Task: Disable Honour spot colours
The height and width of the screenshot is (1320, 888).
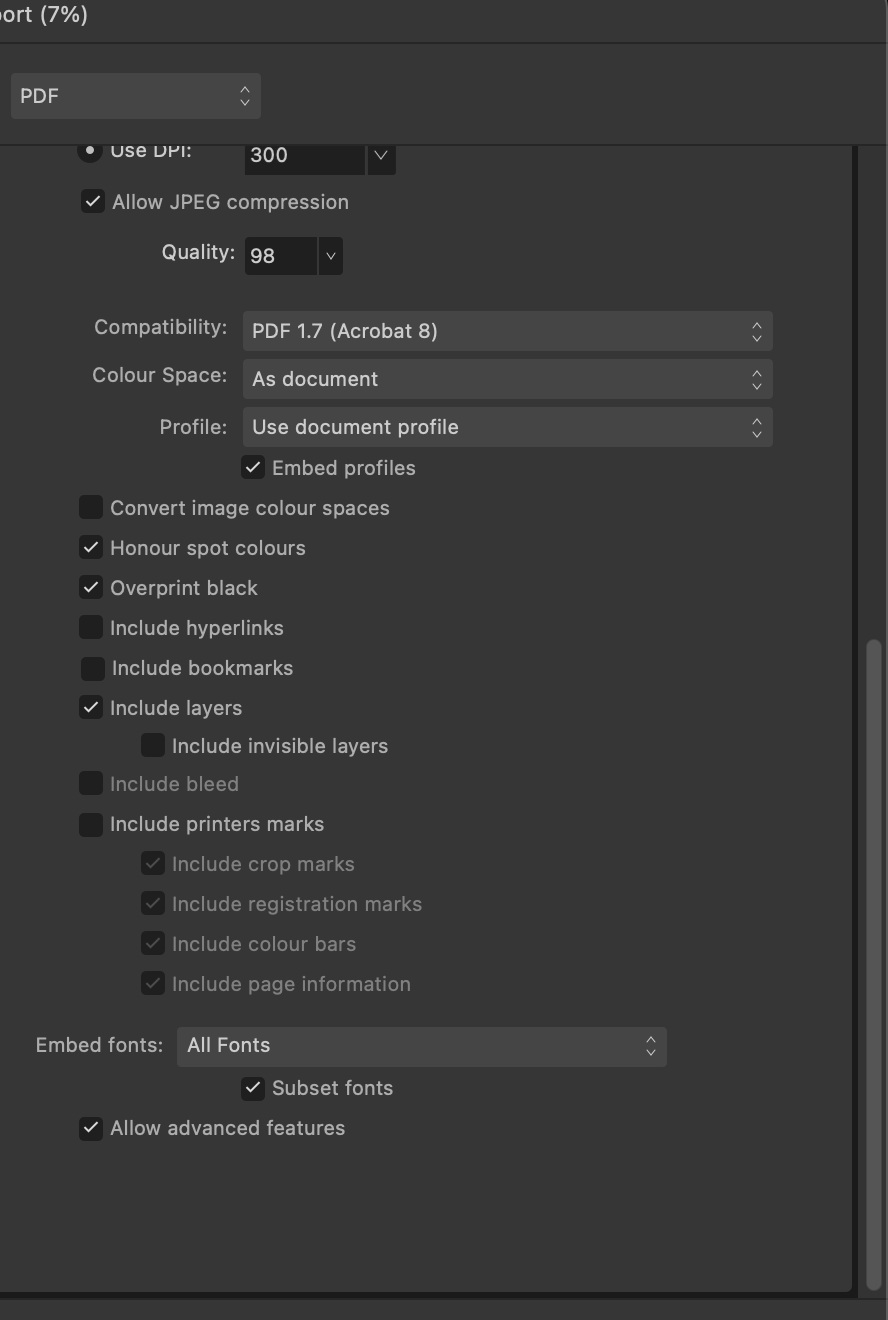Action: (91, 547)
